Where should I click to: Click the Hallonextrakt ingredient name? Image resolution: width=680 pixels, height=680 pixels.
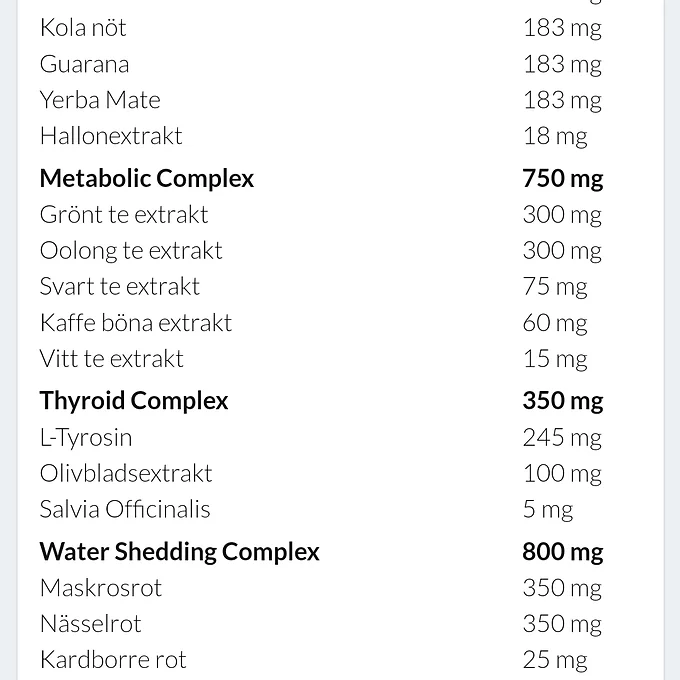pos(111,136)
